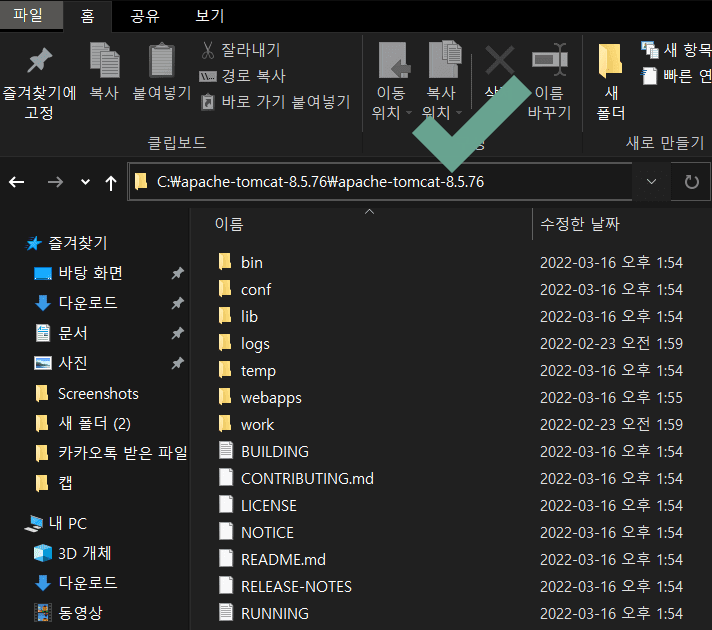Image resolution: width=712 pixels, height=630 pixels.
Task: Create a 새 폴더 (New folder)
Action: pyautogui.click(x=611, y=82)
